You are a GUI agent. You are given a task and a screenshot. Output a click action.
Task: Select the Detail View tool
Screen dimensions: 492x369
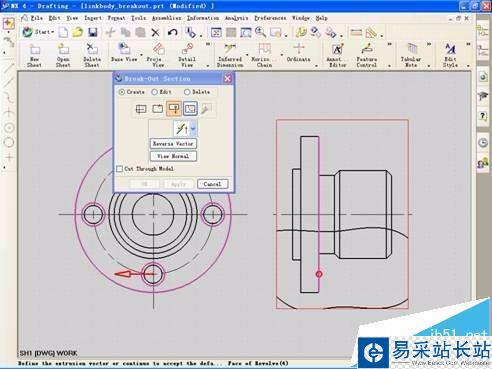click(187, 55)
